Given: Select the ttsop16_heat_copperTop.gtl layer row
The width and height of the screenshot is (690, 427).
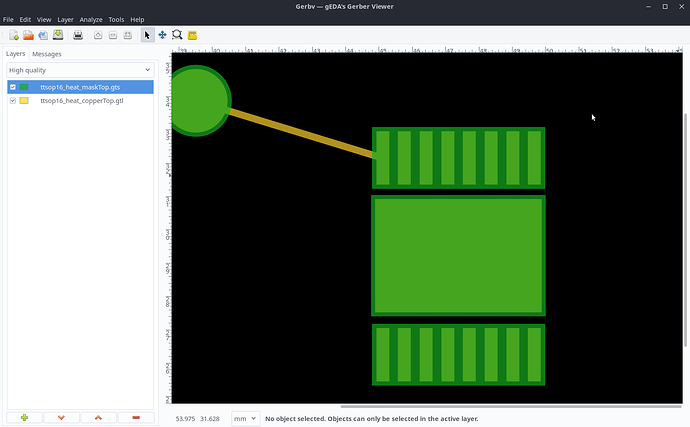Looking at the screenshot, I should [82, 101].
